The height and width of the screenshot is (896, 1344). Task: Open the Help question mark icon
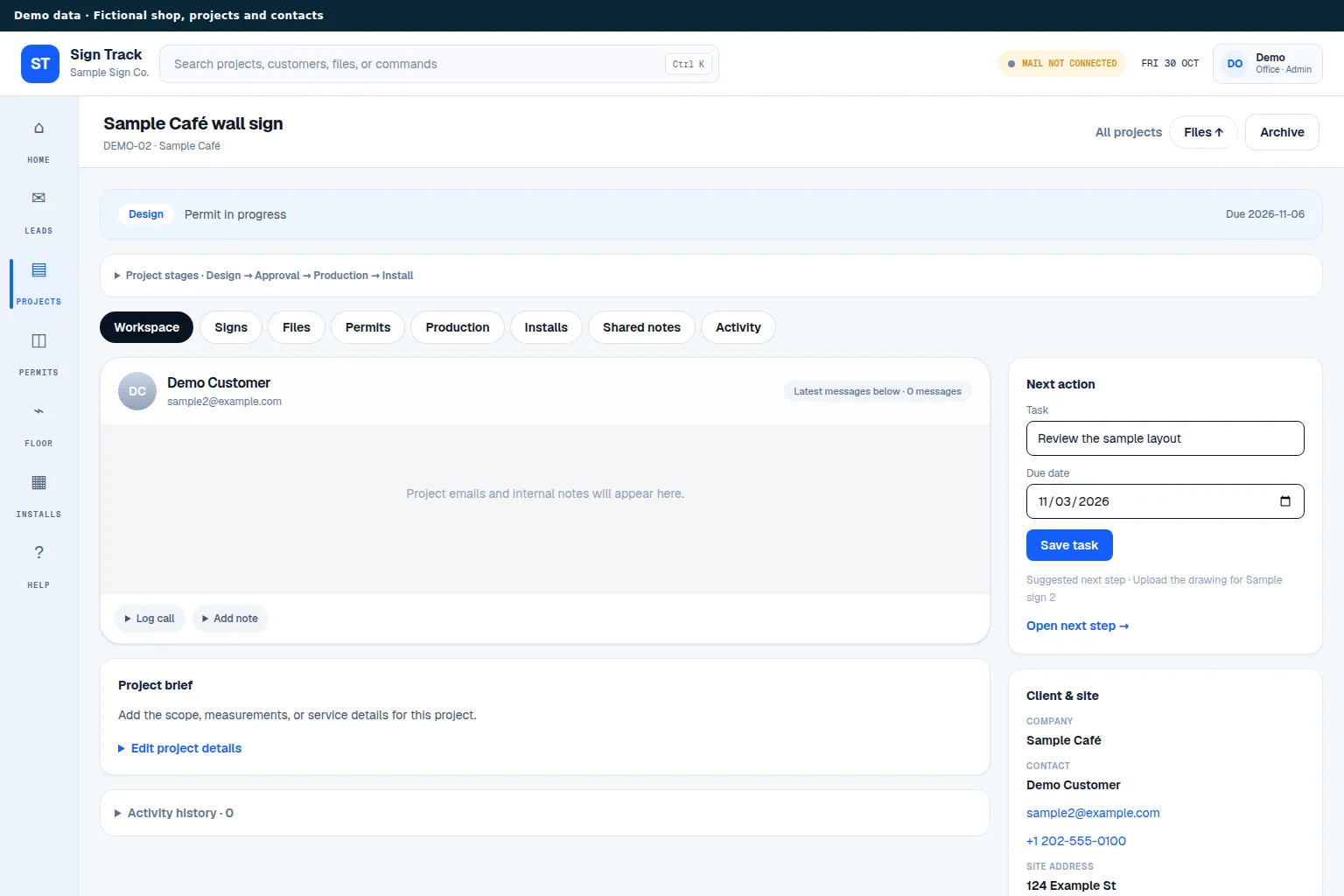[x=38, y=553]
